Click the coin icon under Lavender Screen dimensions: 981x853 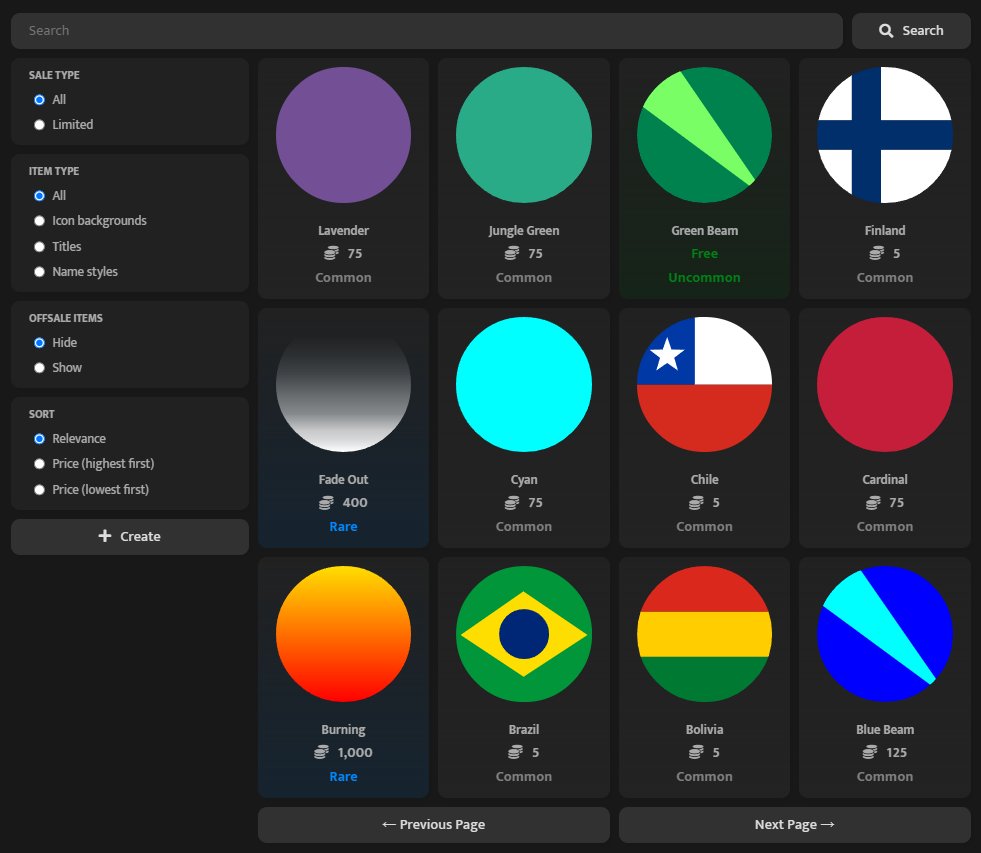[331, 253]
